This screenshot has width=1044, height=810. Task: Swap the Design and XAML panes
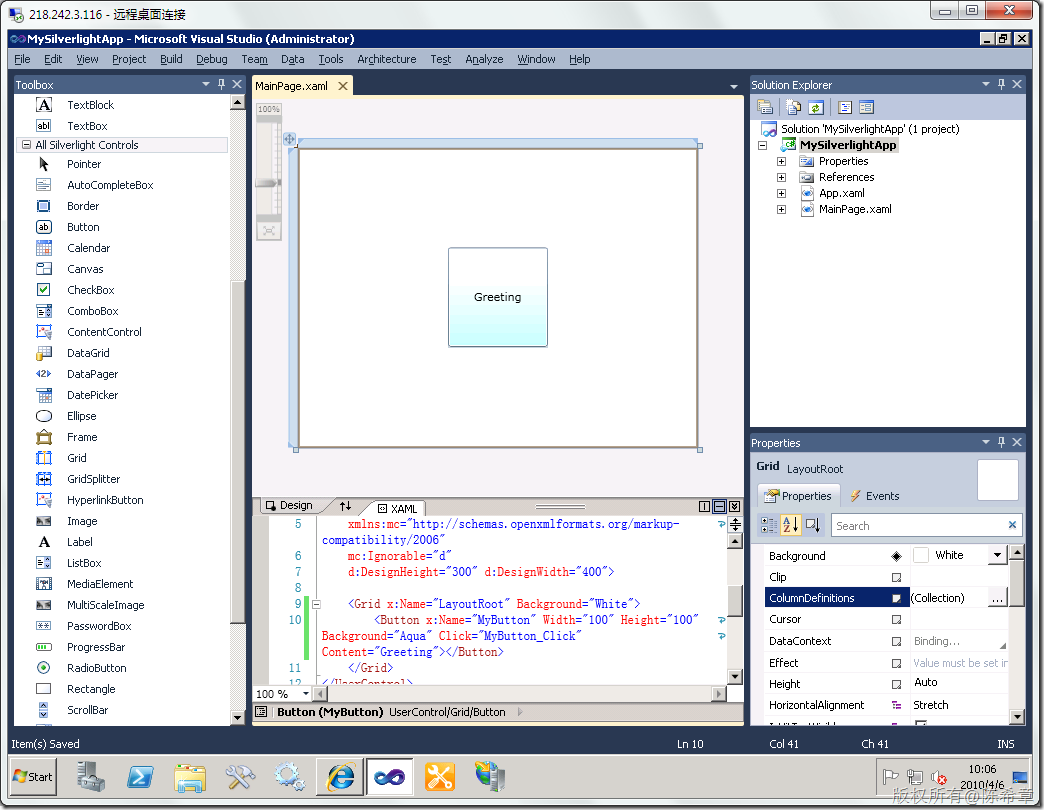pos(345,506)
